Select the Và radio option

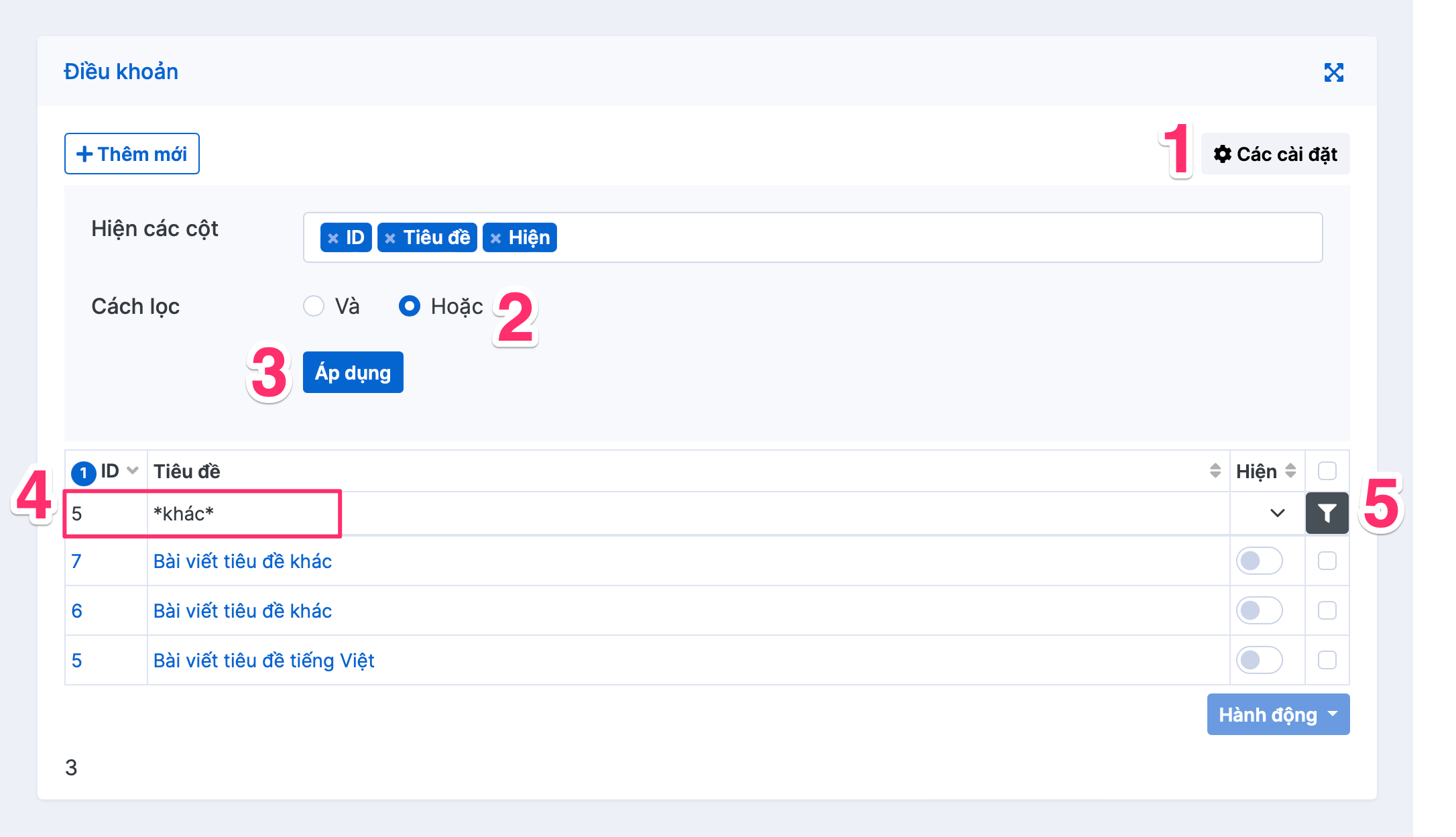point(314,306)
